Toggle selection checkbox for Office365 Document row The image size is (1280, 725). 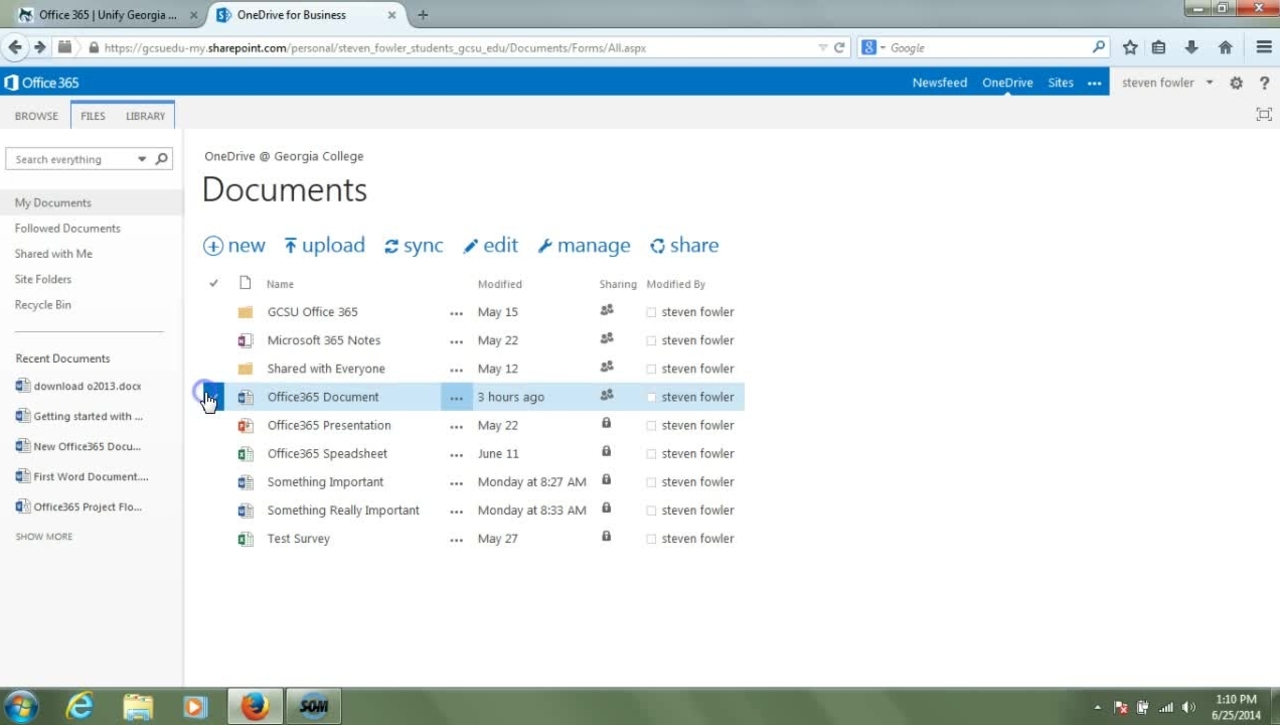[213, 397]
